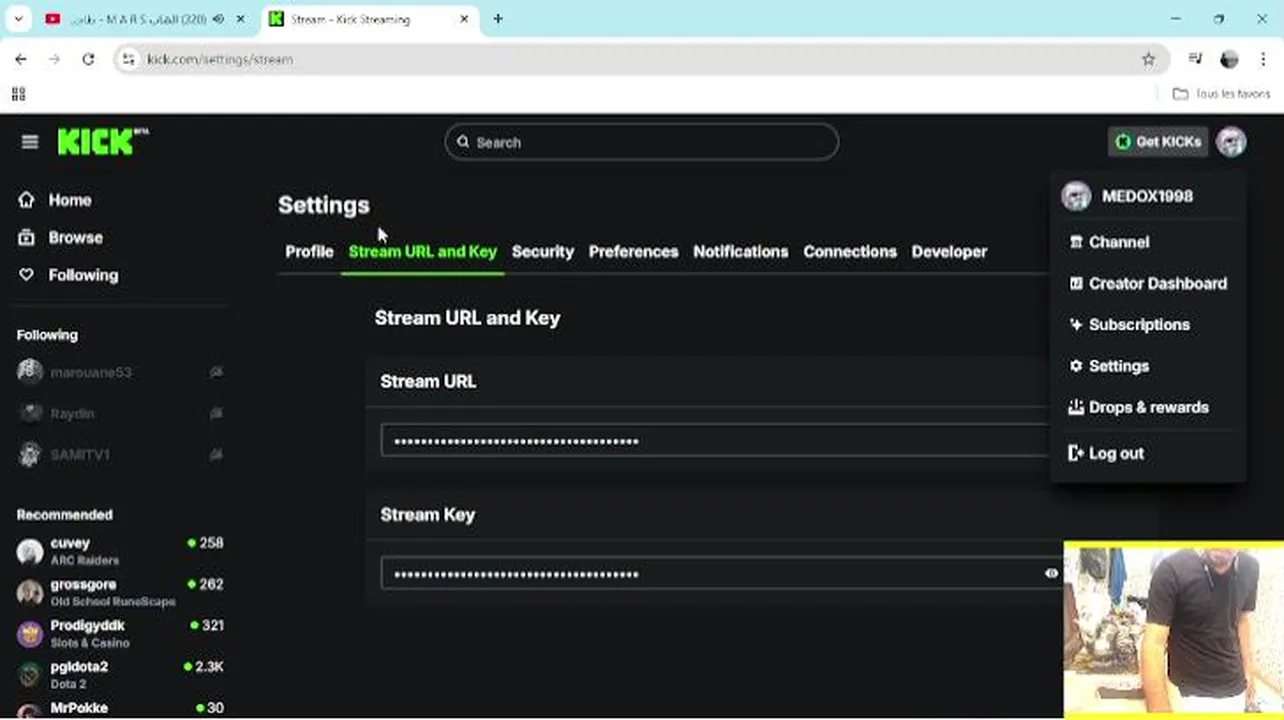The width and height of the screenshot is (1284, 720).
Task: Go to Browse in the sidebar
Action: click(x=75, y=238)
